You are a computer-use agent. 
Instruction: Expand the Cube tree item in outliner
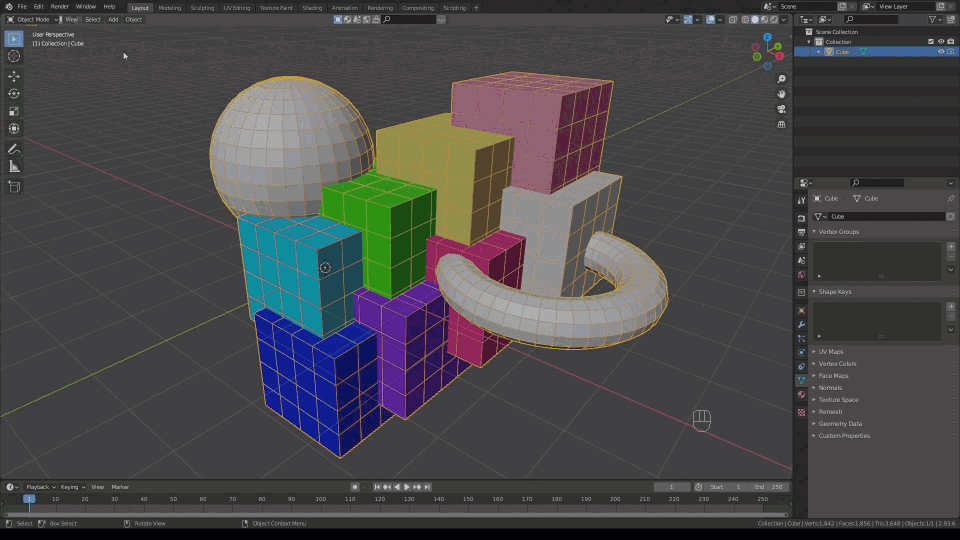coord(819,52)
